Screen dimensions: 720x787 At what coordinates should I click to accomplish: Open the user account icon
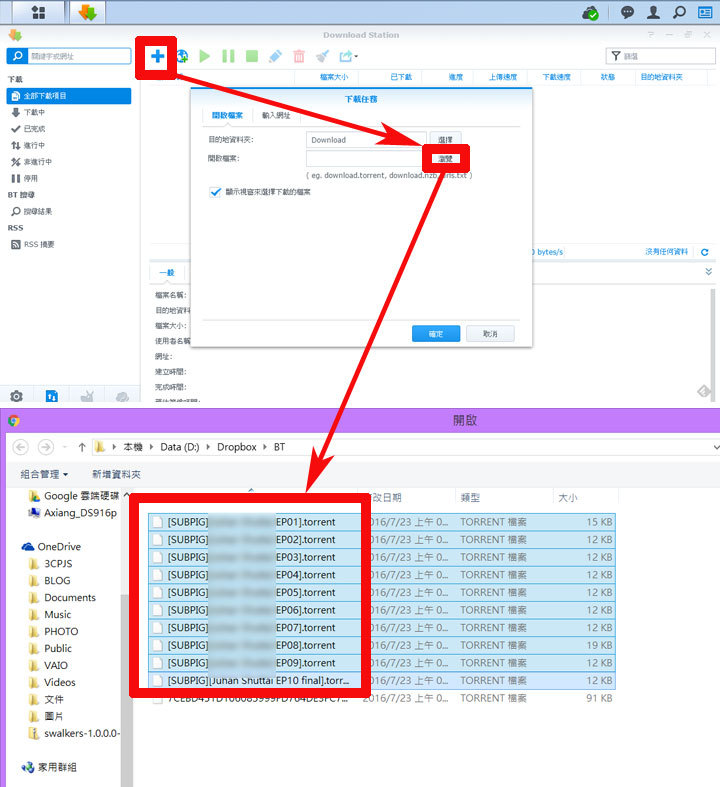point(653,13)
